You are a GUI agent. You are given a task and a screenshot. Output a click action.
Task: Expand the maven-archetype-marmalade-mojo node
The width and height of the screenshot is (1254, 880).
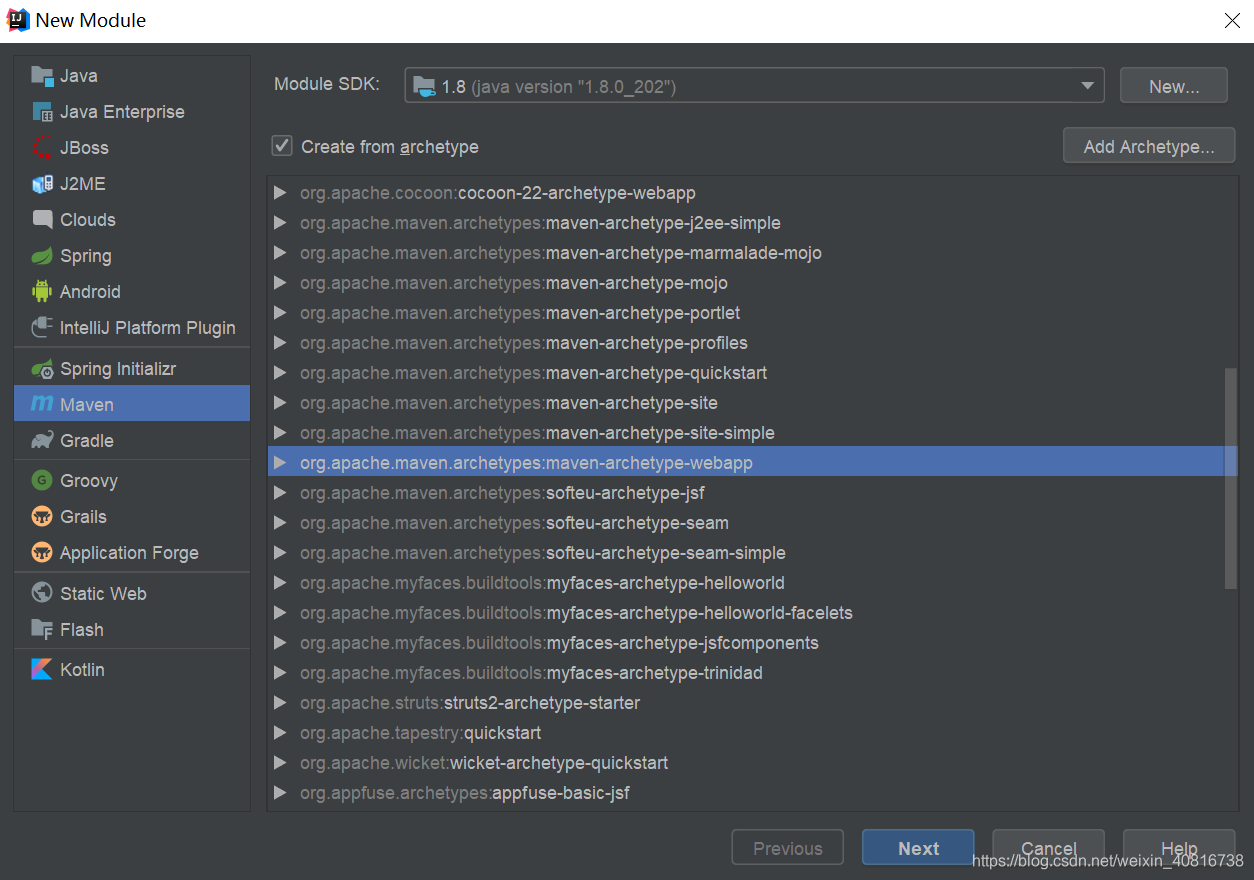(280, 253)
